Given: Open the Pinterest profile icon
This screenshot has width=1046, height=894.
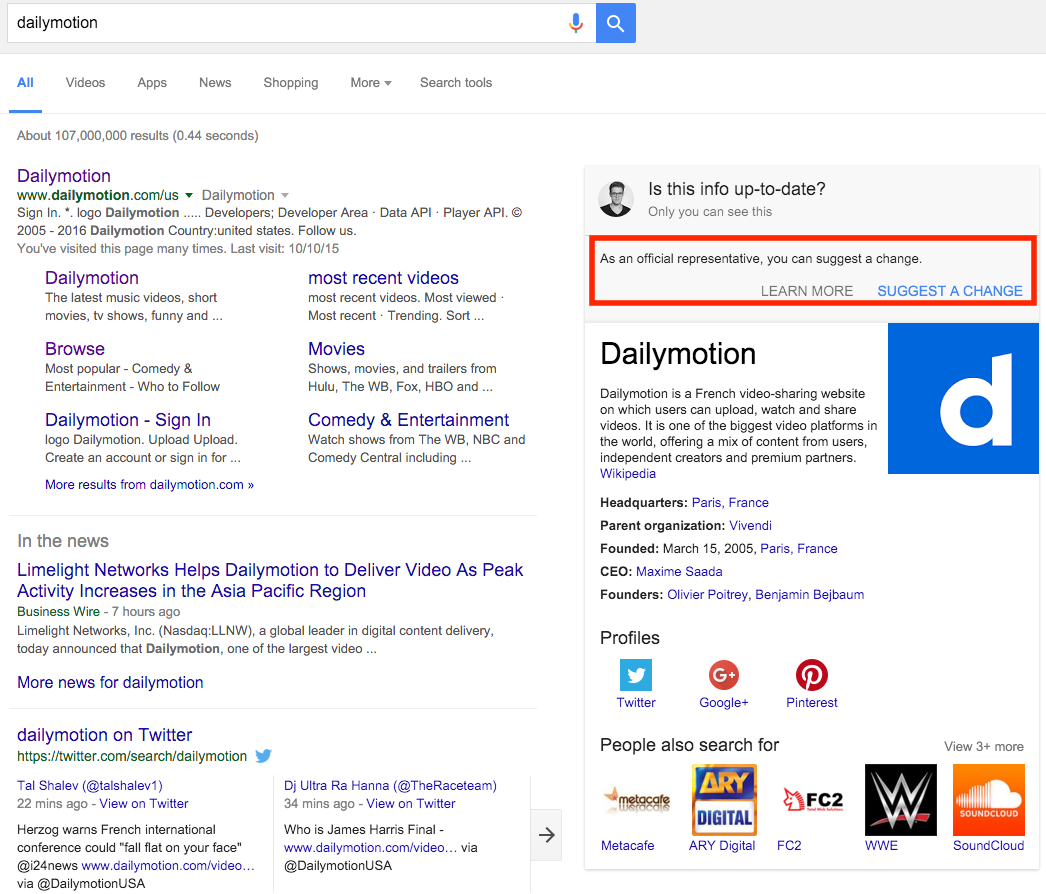Looking at the screenshot, I should tap(812, 675).
